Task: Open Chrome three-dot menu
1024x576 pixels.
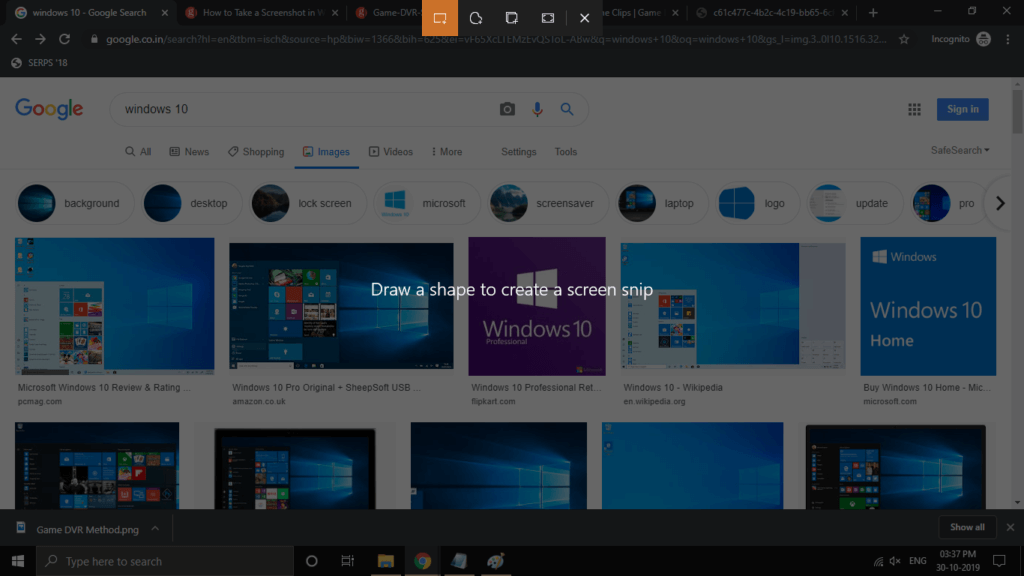Action: pyautogui.click(x=1008, y=39)
